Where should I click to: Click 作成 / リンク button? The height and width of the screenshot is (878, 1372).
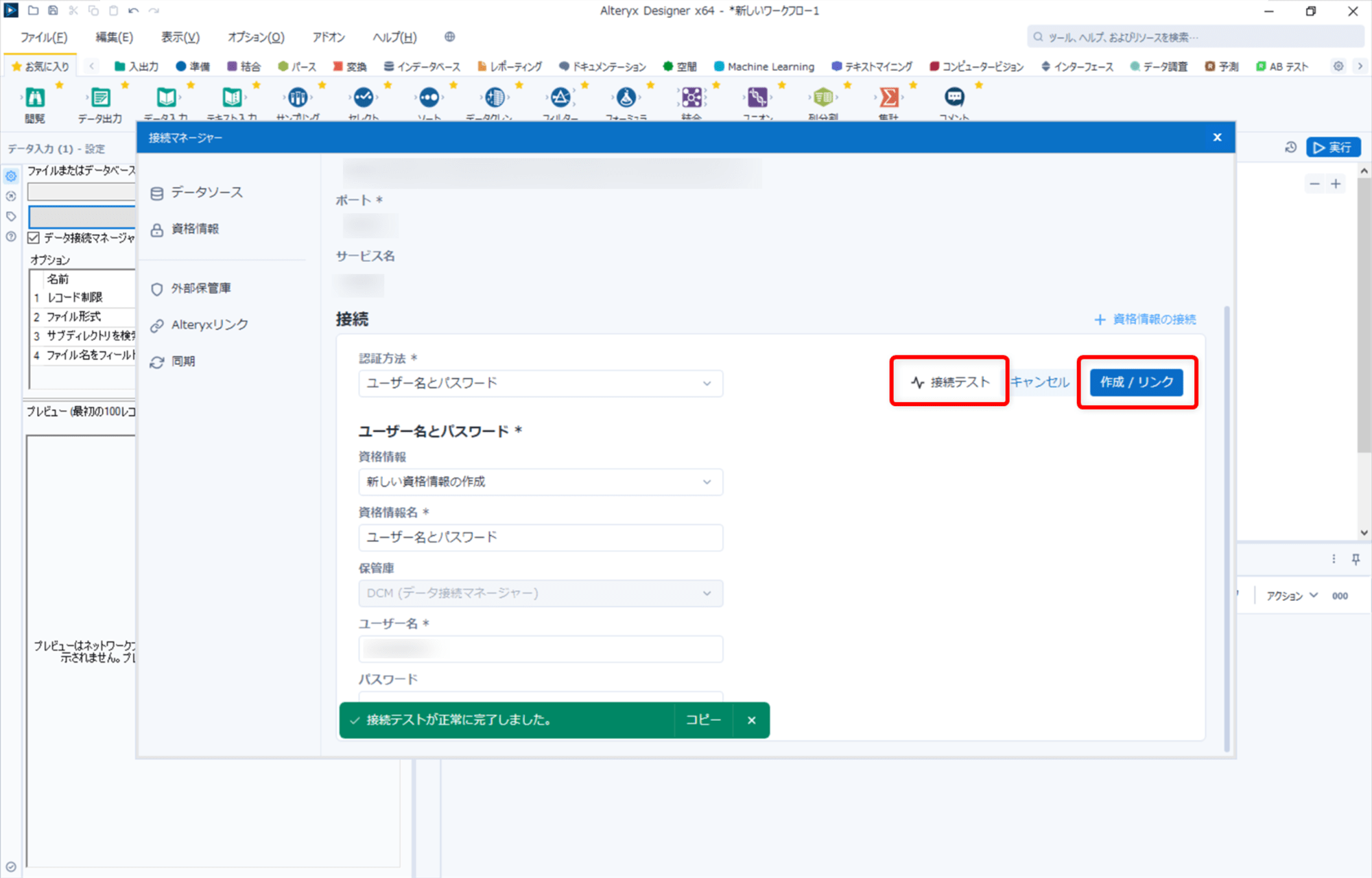1137,382
